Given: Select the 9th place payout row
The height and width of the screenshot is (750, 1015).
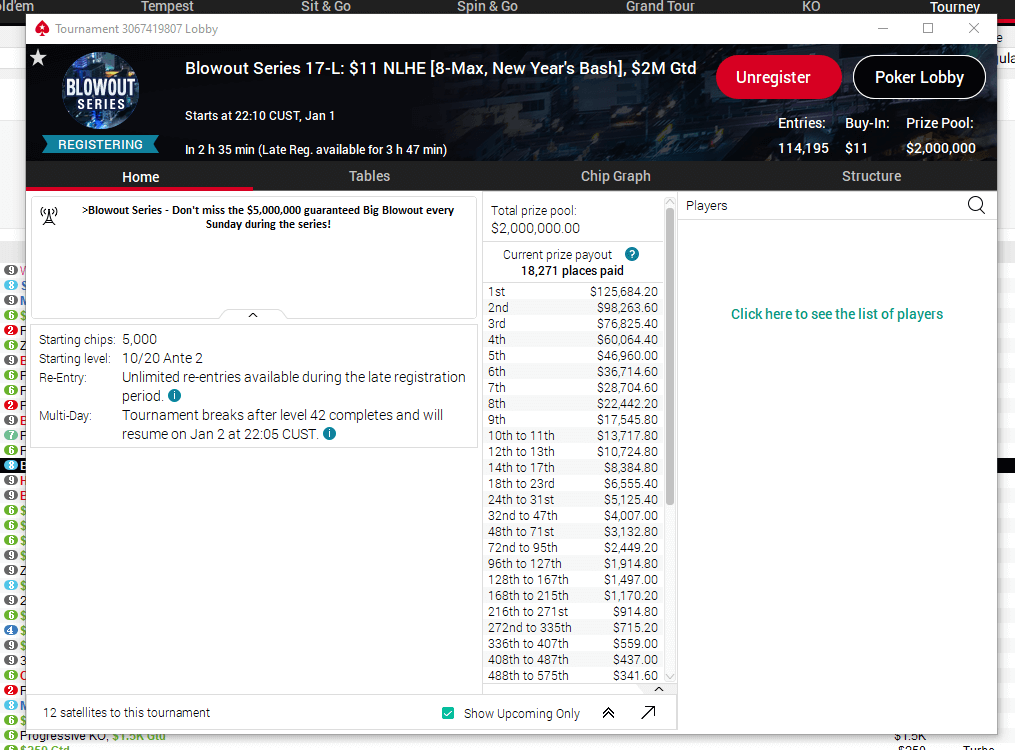Looking at the screenshot, I should [573, 419].
